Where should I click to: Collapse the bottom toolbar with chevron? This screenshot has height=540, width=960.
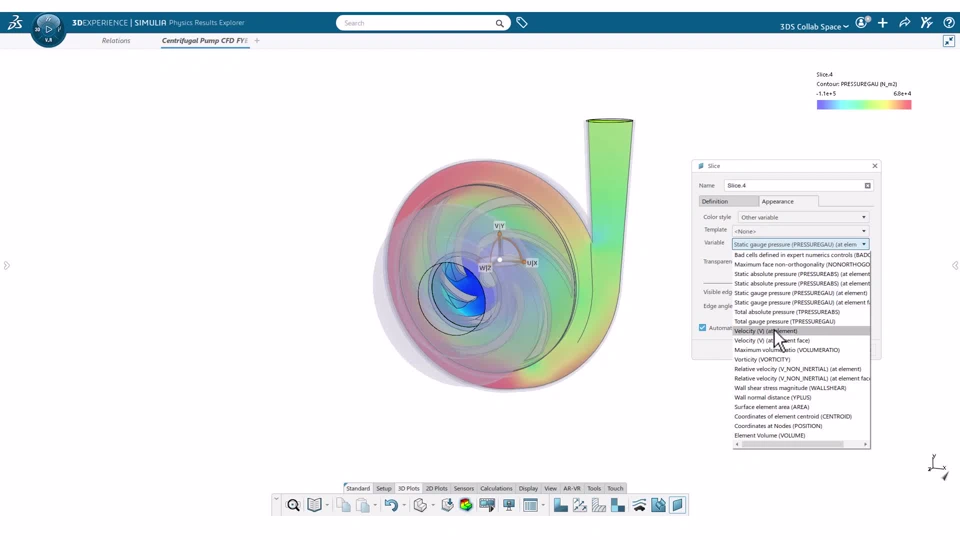pyautogui.click(x=276, y=498)
